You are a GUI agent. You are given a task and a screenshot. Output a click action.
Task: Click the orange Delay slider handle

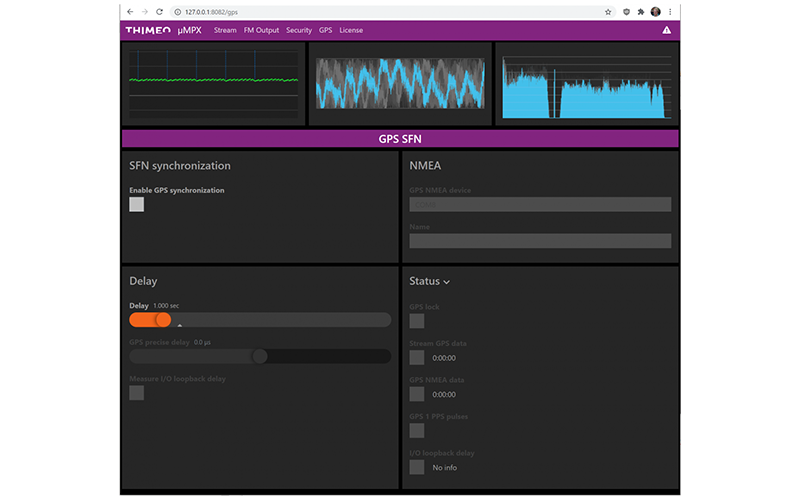[x=163, y=320]
